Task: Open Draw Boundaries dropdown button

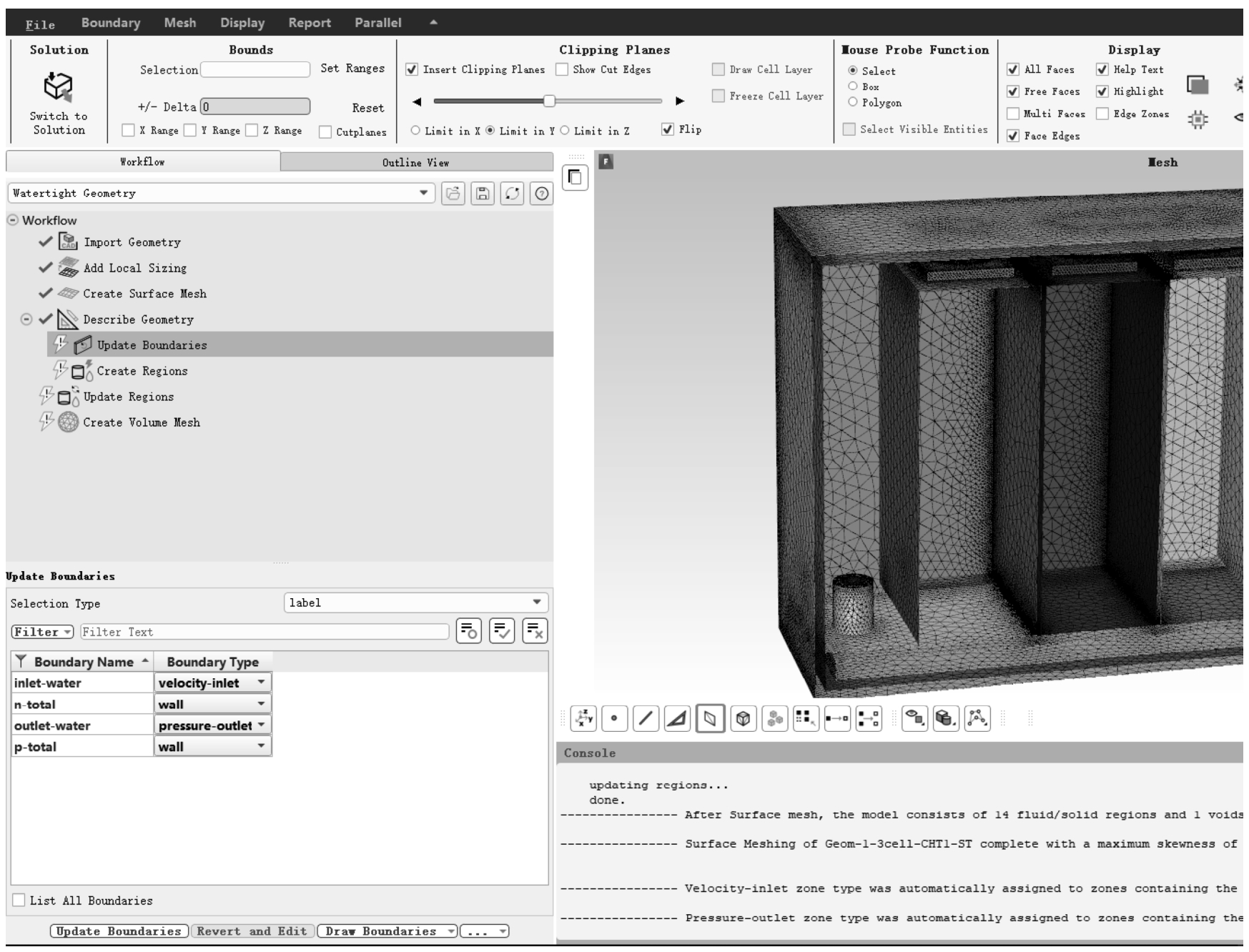Action: (x=388, y=931)
